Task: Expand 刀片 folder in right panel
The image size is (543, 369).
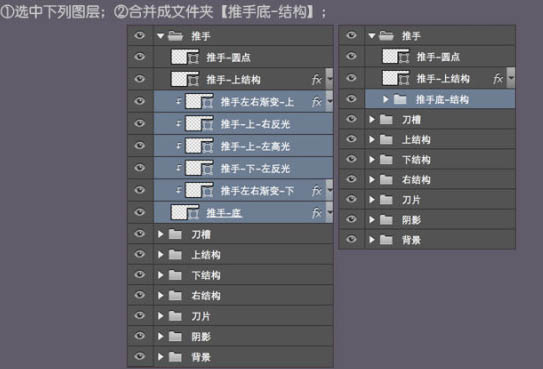Action: (372, 199)
